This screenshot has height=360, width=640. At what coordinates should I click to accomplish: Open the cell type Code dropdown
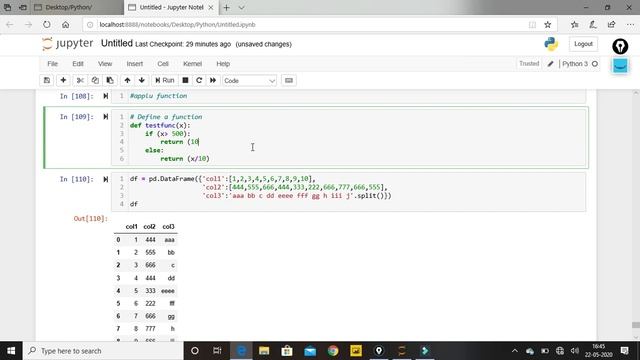pos(249,81)
